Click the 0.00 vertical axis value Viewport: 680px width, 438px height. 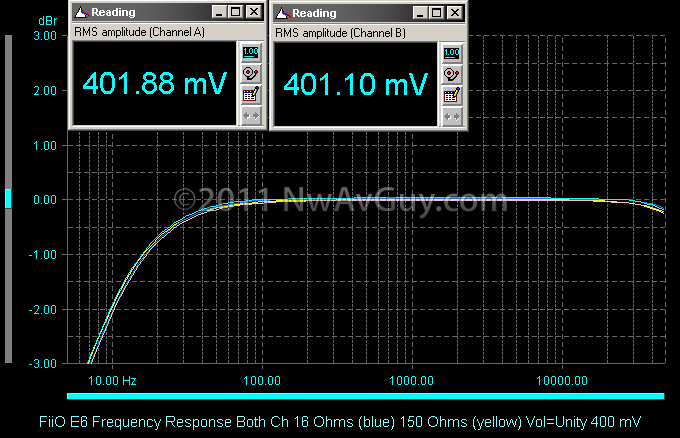click(45, 200)
